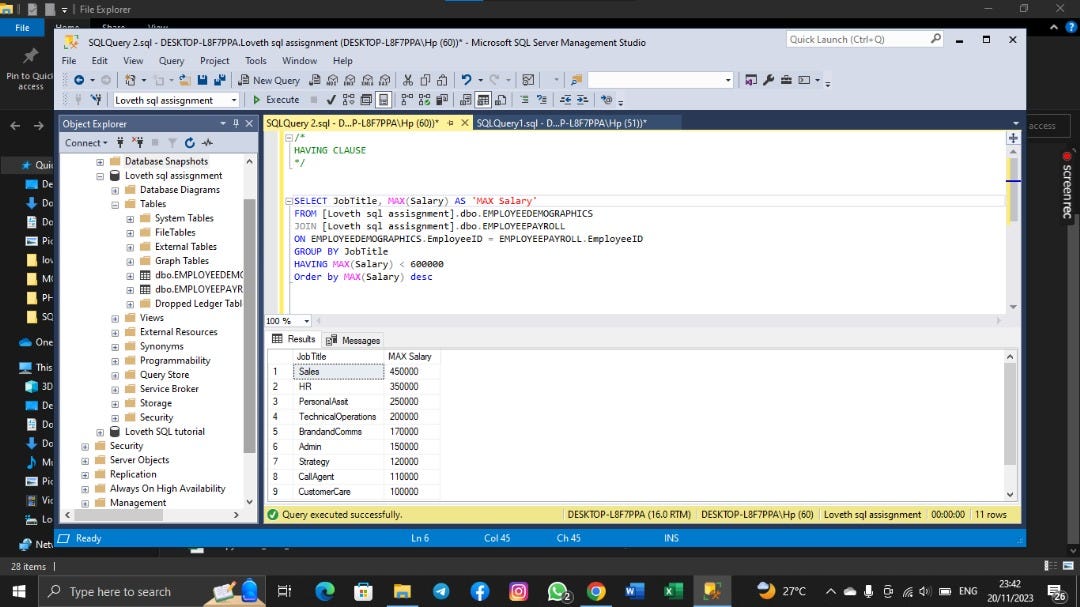Click the Comment selected lines icon
Screen dimensions: 1080x607
pos(524,99)
